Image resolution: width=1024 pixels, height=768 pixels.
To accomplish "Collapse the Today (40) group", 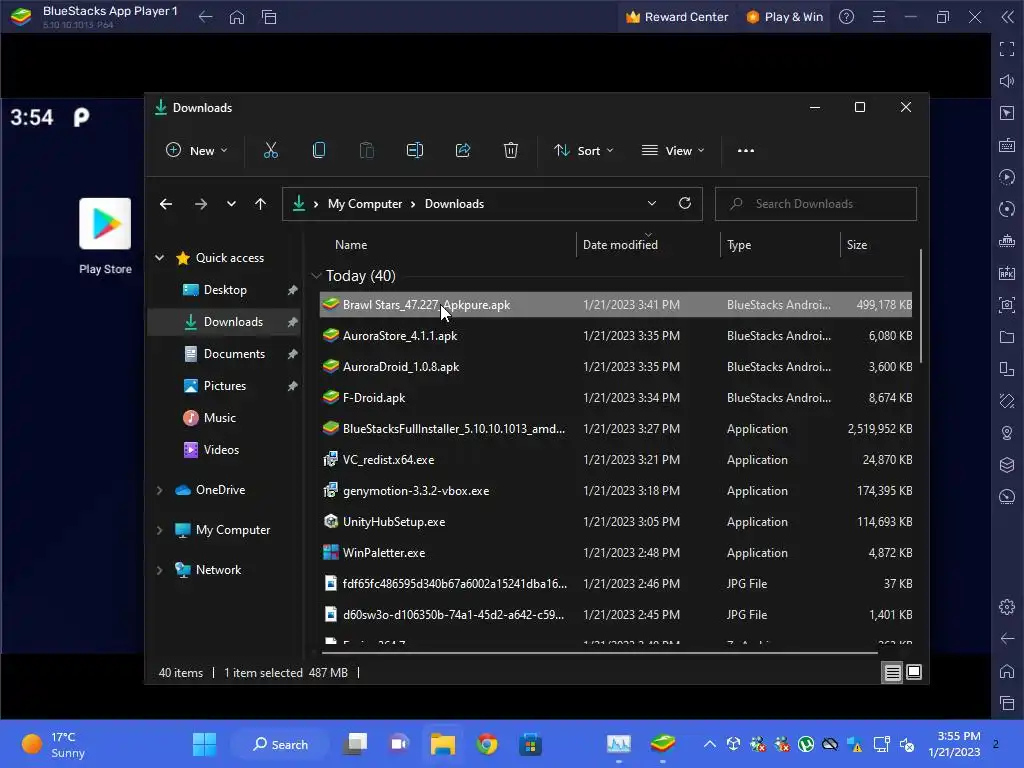I will tap(316, 276).
